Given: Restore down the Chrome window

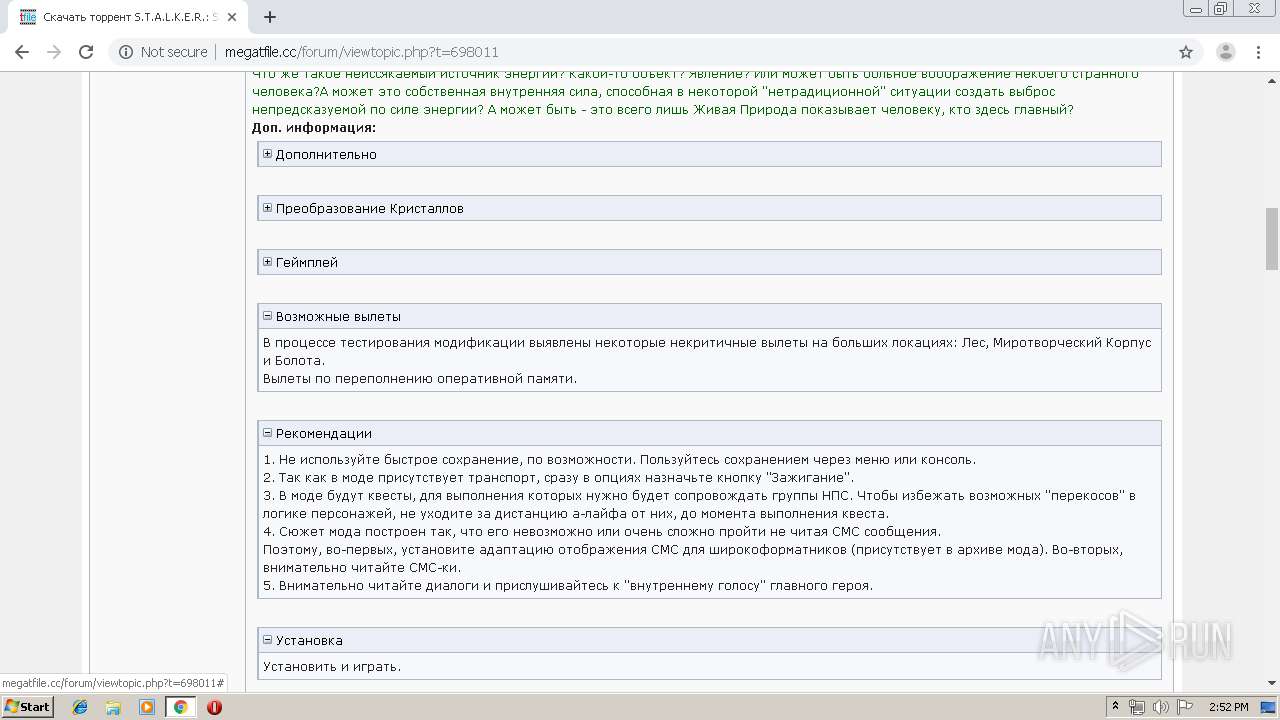Looking at the screenshot, I should [1221, 8].
